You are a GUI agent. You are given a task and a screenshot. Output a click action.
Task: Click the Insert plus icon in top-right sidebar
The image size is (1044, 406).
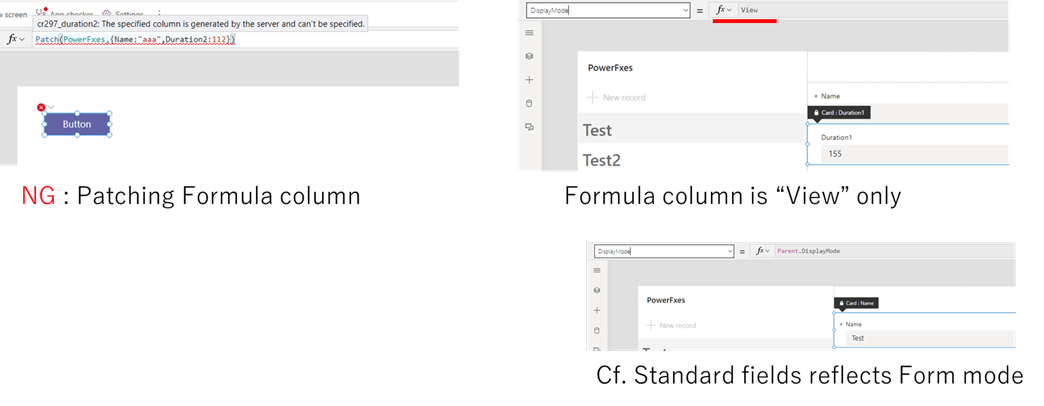(x=529, y=80)
